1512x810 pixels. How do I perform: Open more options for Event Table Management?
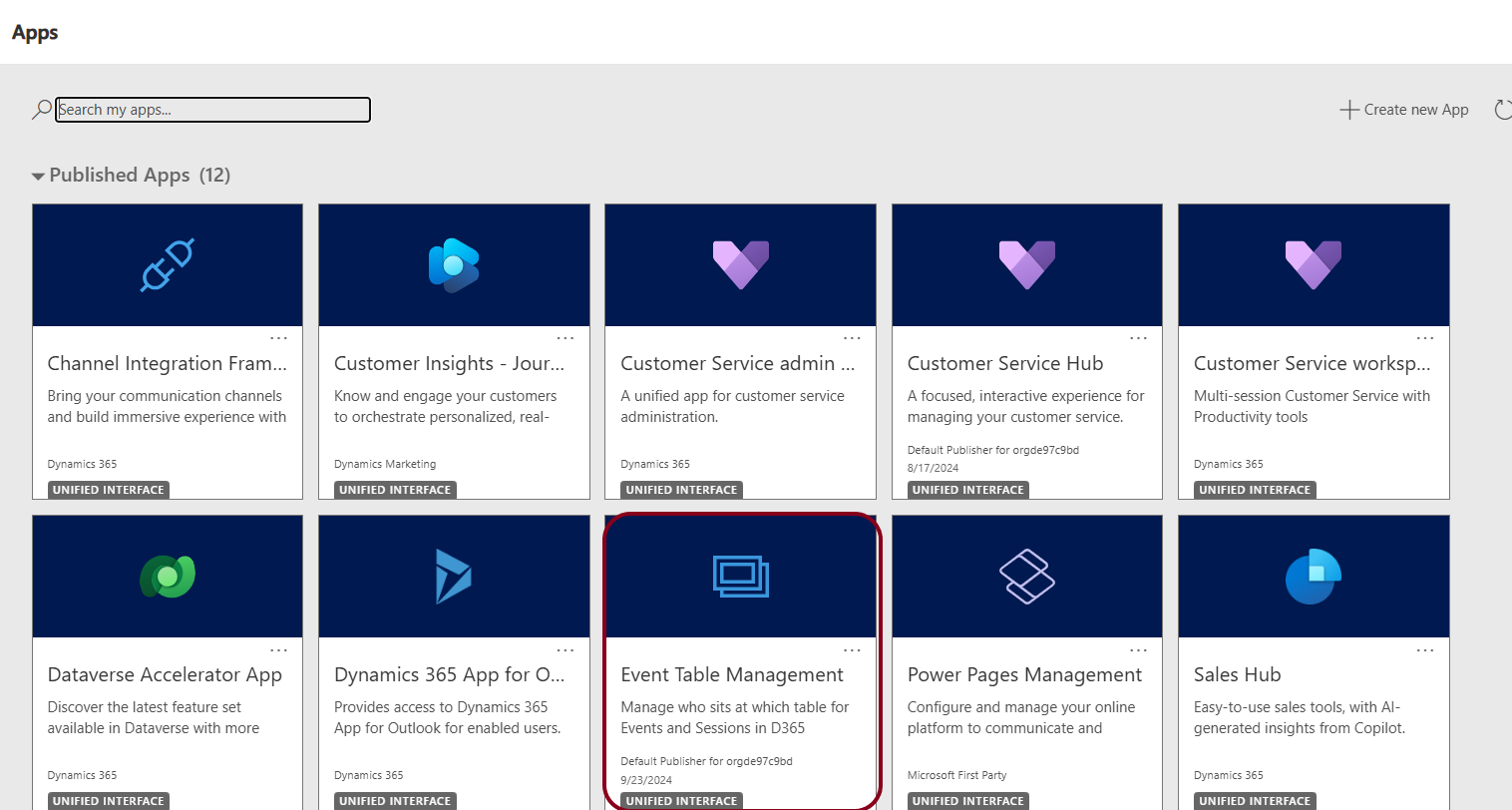(852, 650)
